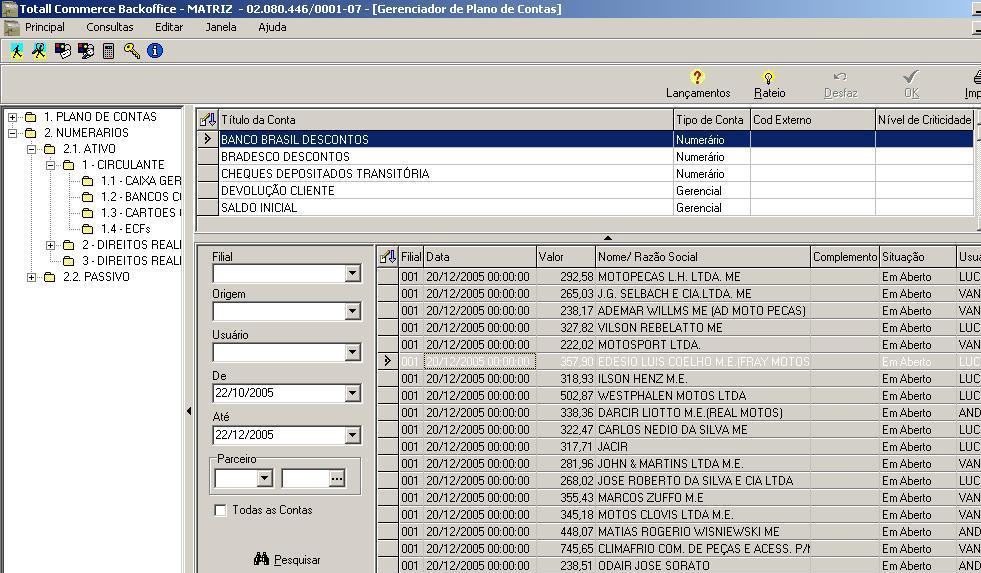
Task: Sort by Valor column header
Action: pyautogui.click(x=566, y=256)
